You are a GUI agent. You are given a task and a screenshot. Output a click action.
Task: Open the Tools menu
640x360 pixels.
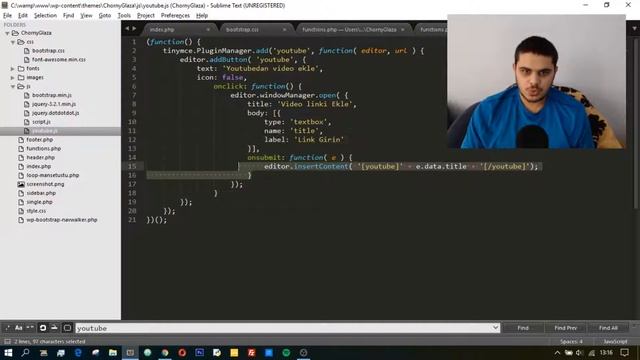coord(124,16)
